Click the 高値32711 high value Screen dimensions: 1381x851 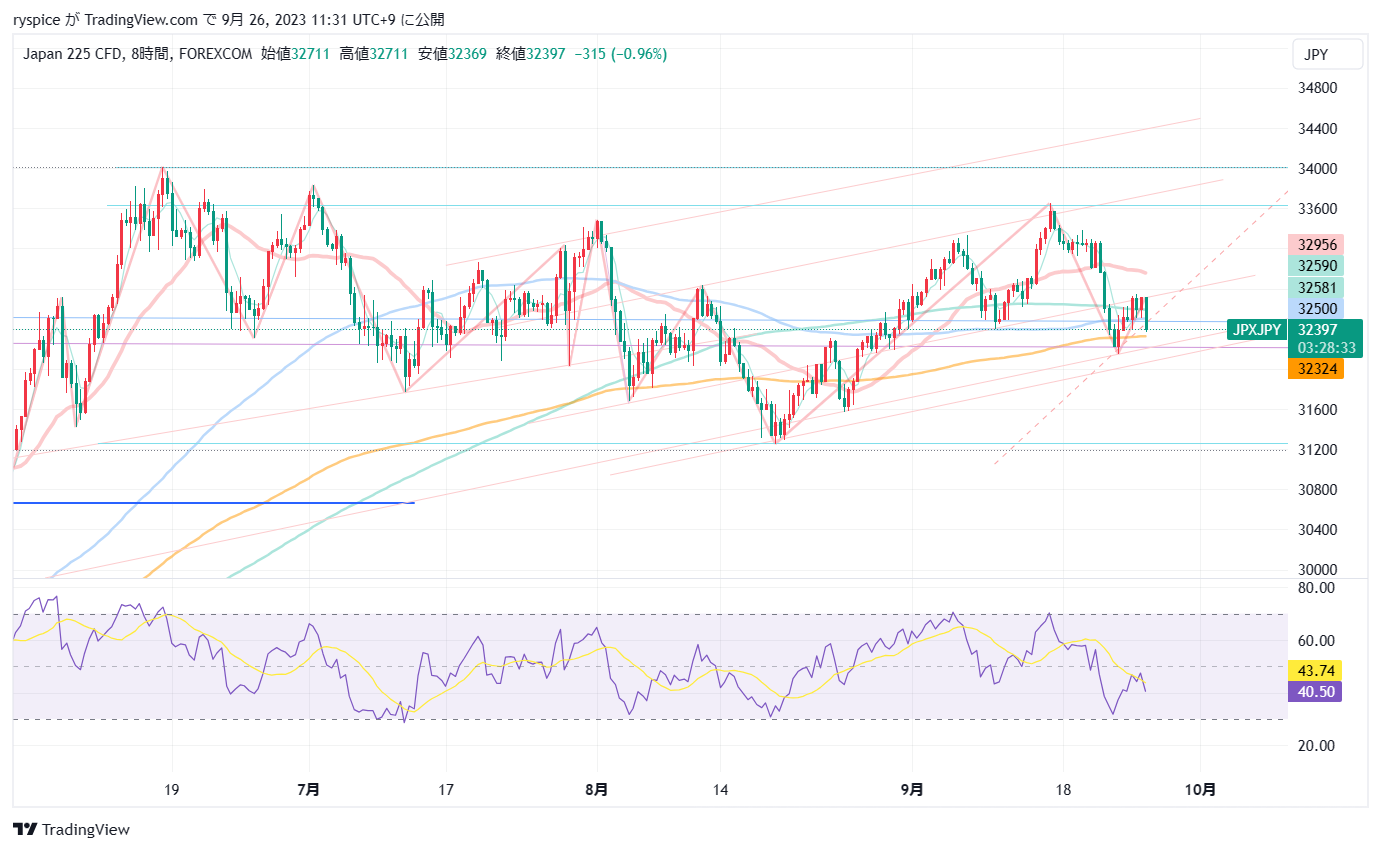tap(373, 54)
